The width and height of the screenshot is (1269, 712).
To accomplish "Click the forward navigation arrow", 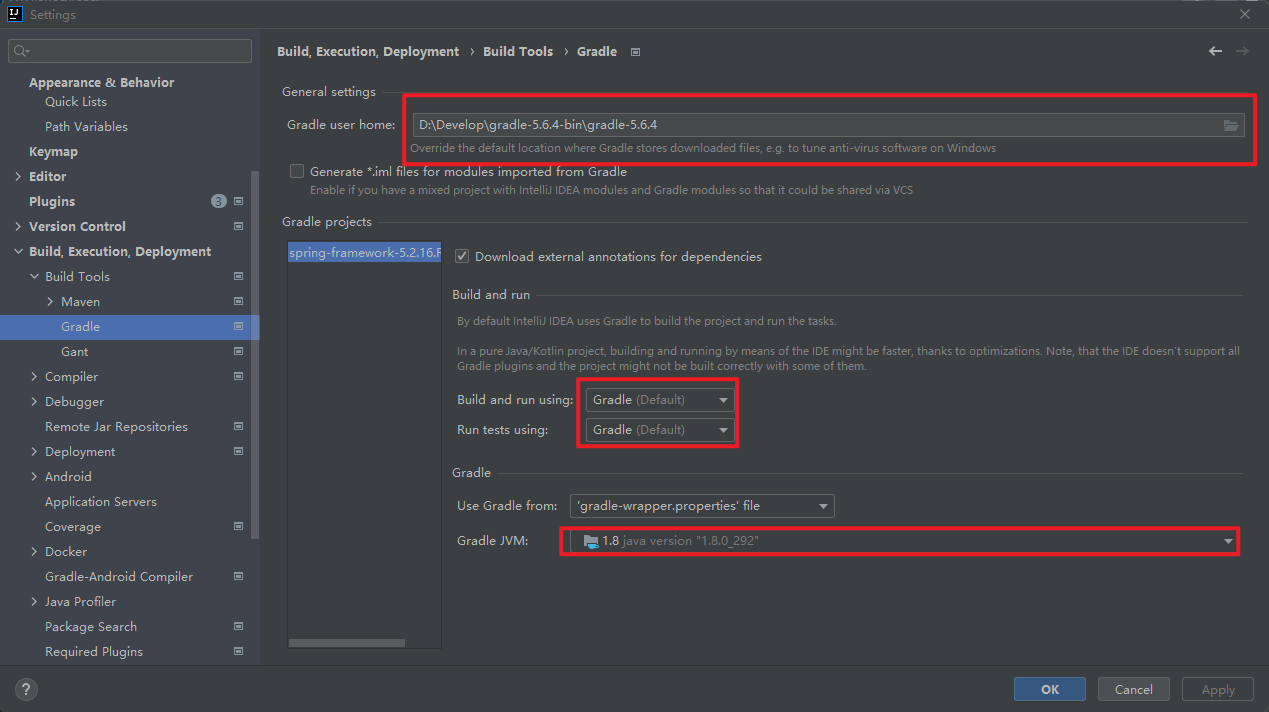I will (x=1242, y=51).
